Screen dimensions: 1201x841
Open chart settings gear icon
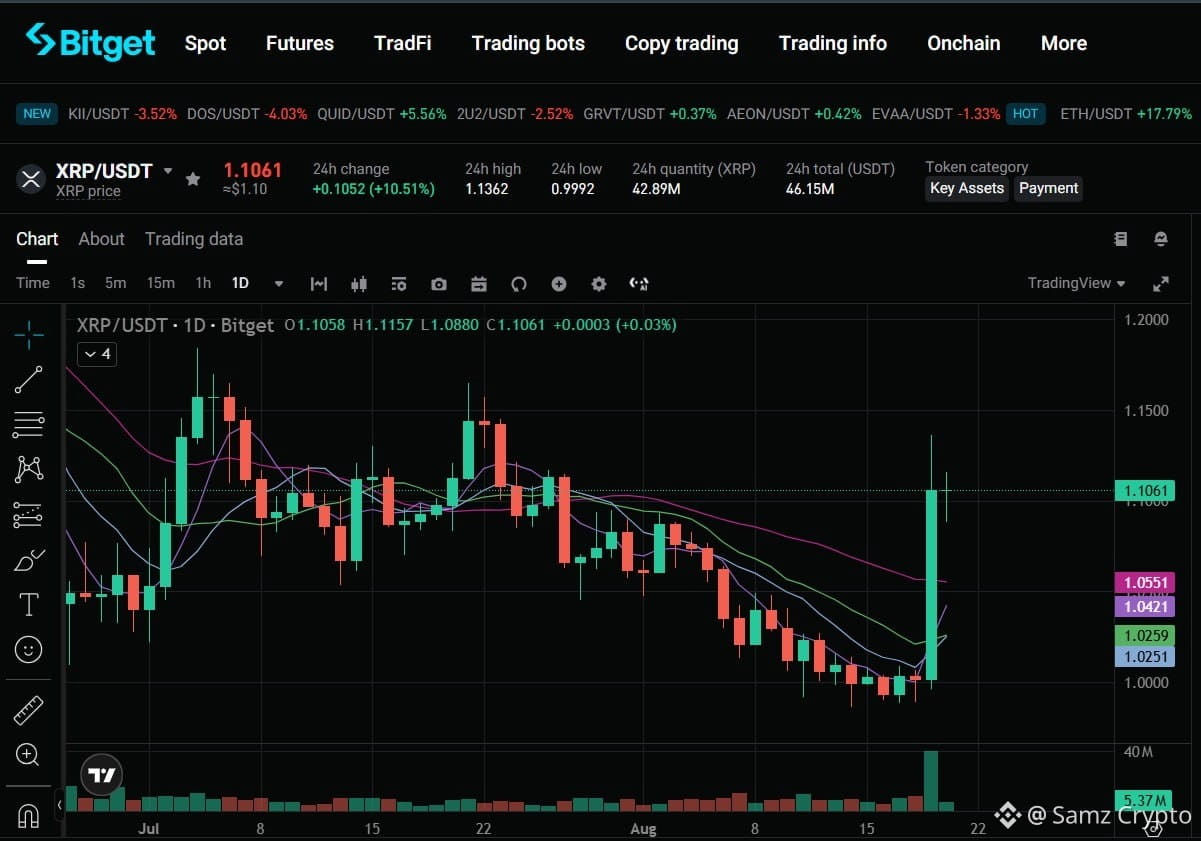click(599, 284)
